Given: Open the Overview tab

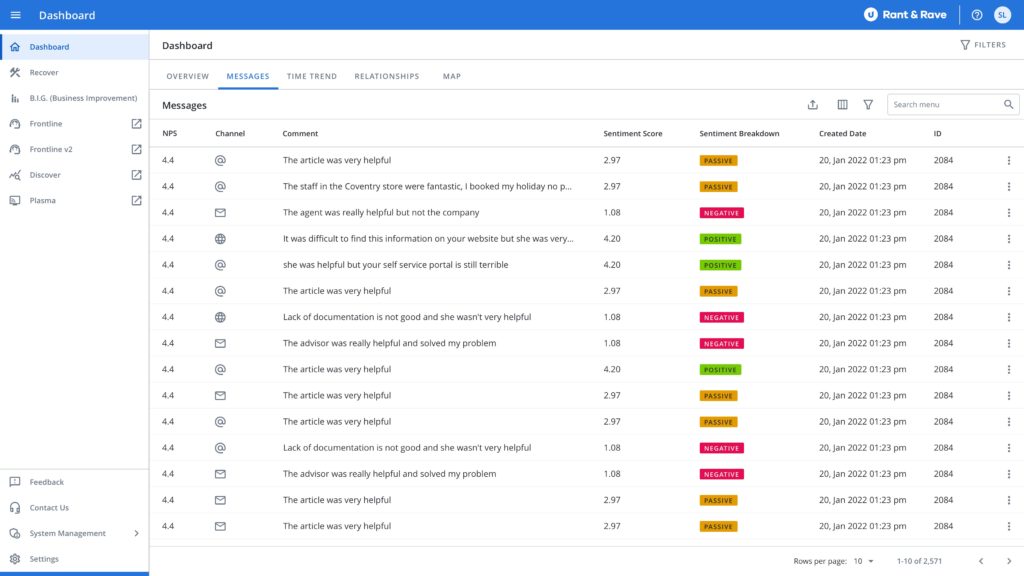Looking at the screenshot, I should [187, 76].
